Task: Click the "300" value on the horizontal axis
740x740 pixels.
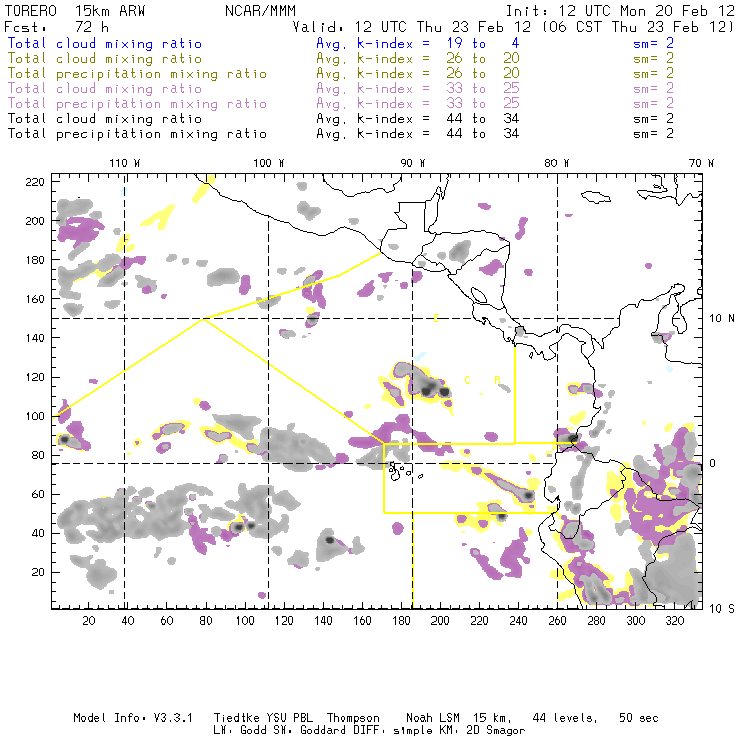Action: tap(635, 621)
